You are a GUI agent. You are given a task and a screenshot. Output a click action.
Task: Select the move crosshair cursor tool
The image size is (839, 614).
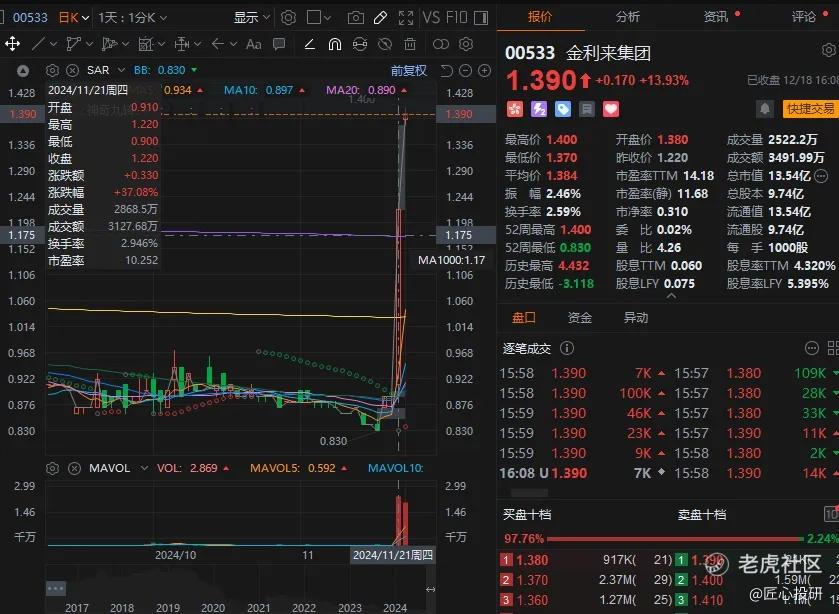12,44
